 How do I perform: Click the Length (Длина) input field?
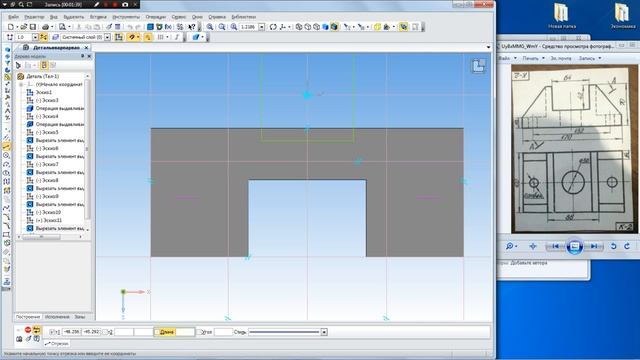click(185, 332)
